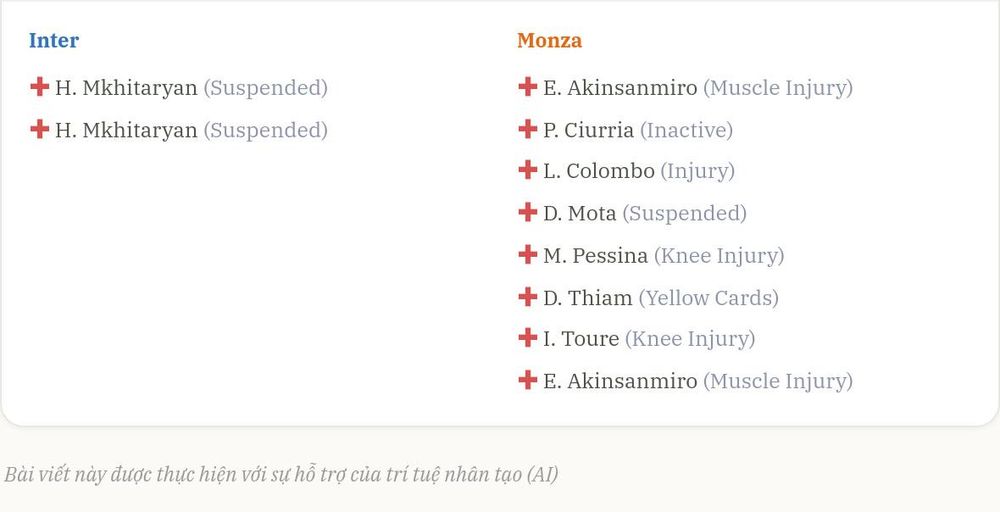Select the D. Mota player name
The image size is (1000, 512).
[x=580, y=213]
